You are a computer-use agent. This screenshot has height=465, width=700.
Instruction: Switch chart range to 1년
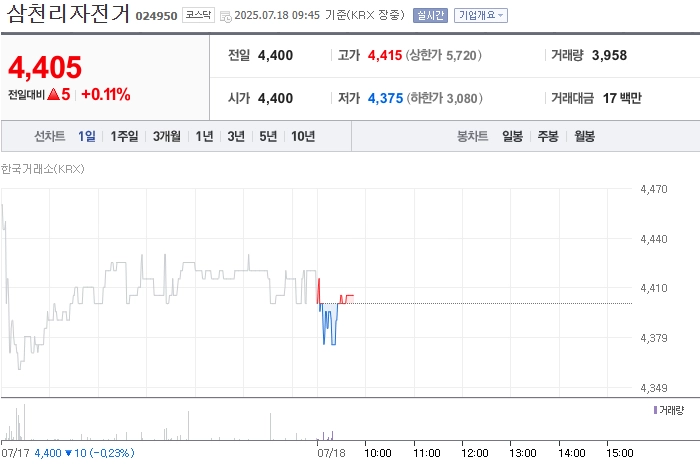[x=204, y=136]
